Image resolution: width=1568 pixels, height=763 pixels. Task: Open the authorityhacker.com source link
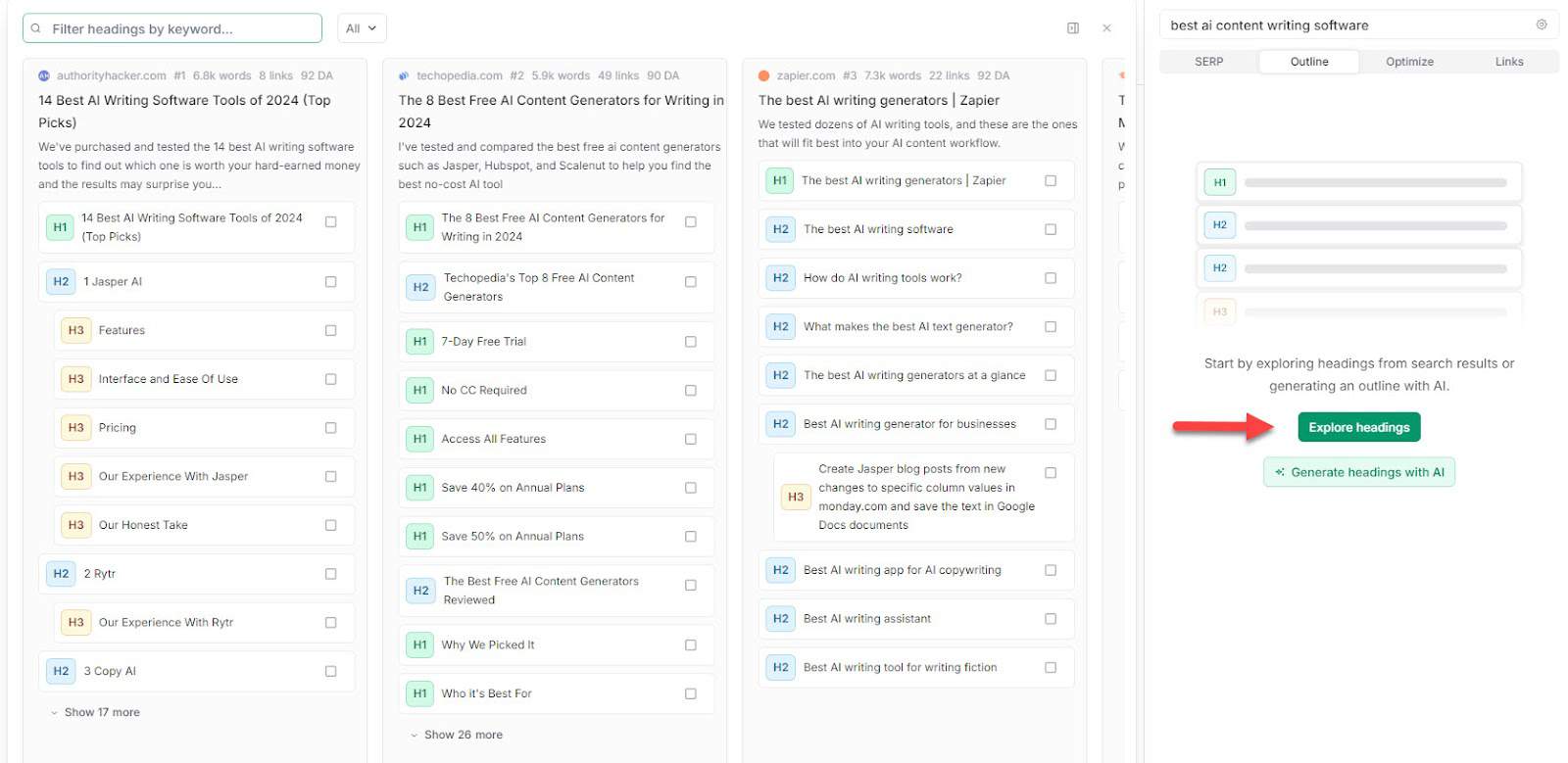tap(111, 75)
